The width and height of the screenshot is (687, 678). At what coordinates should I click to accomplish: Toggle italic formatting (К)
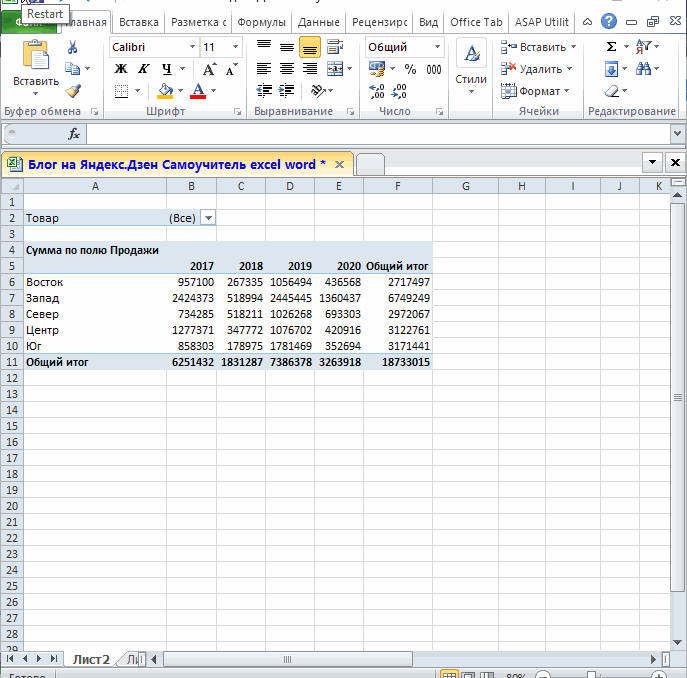(143, 69)
